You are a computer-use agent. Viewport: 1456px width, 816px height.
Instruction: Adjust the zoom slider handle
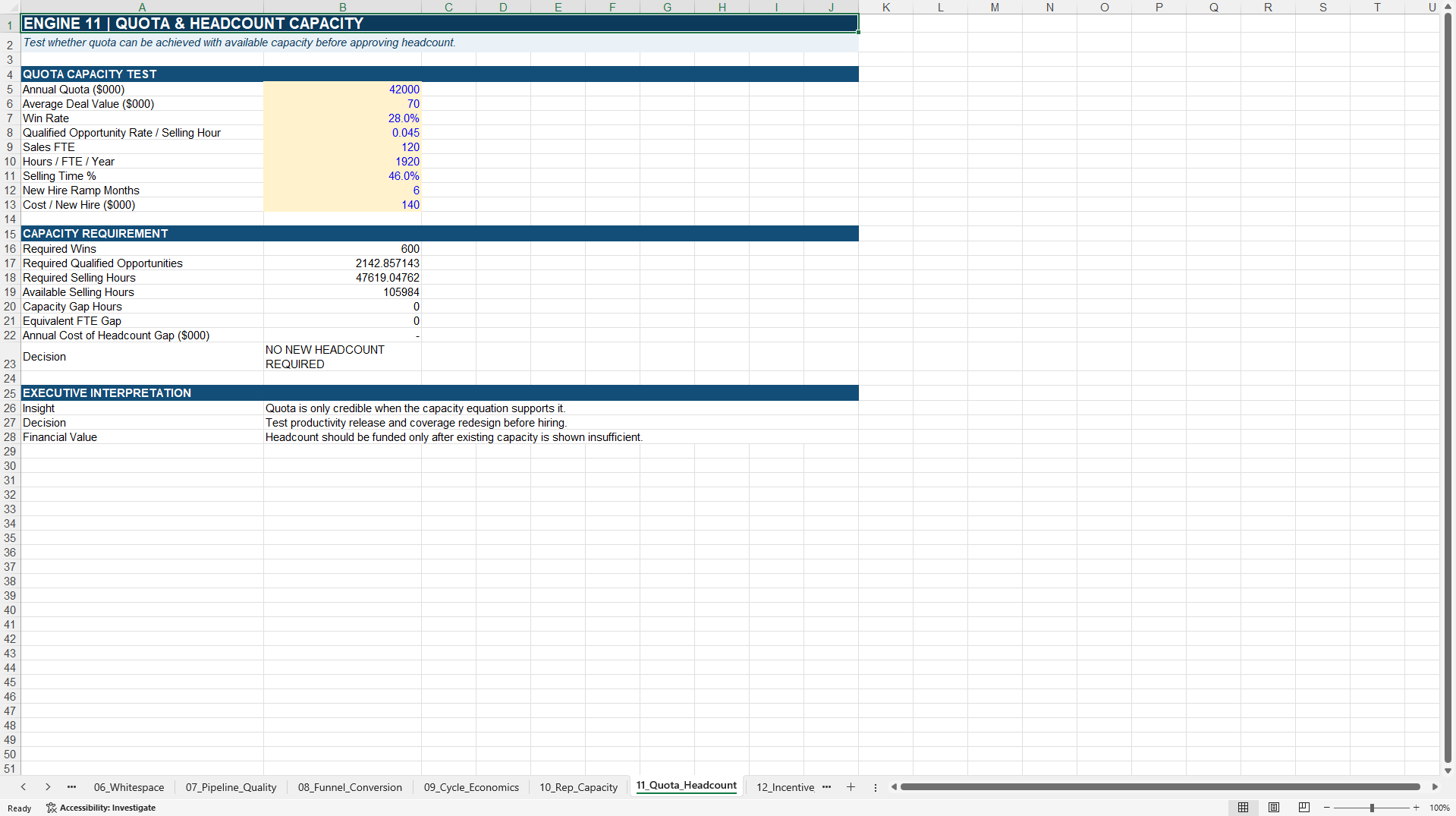(x=1372, y=808)
